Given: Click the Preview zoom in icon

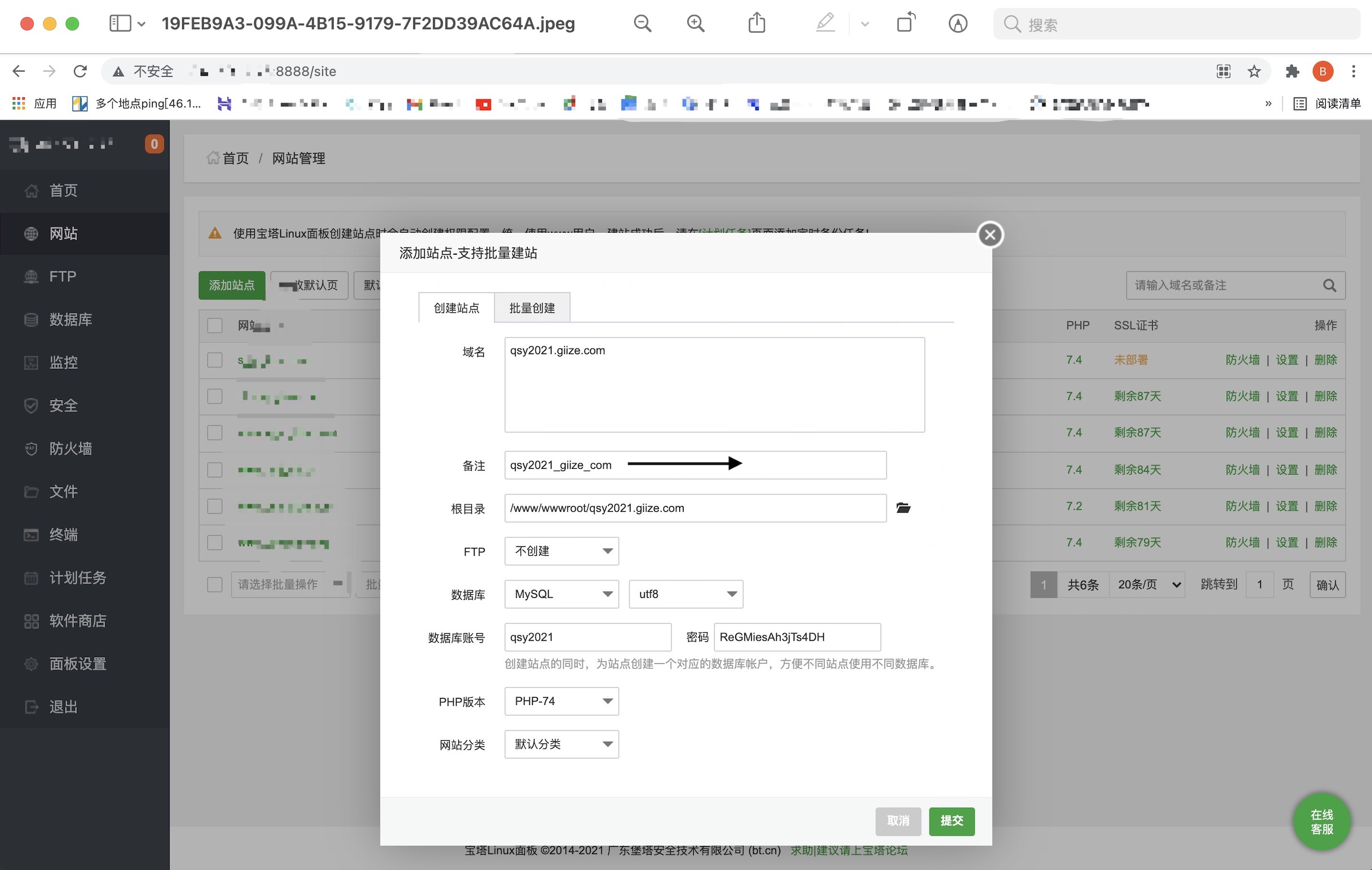Looking at the screenshot, I should [695, 23].
